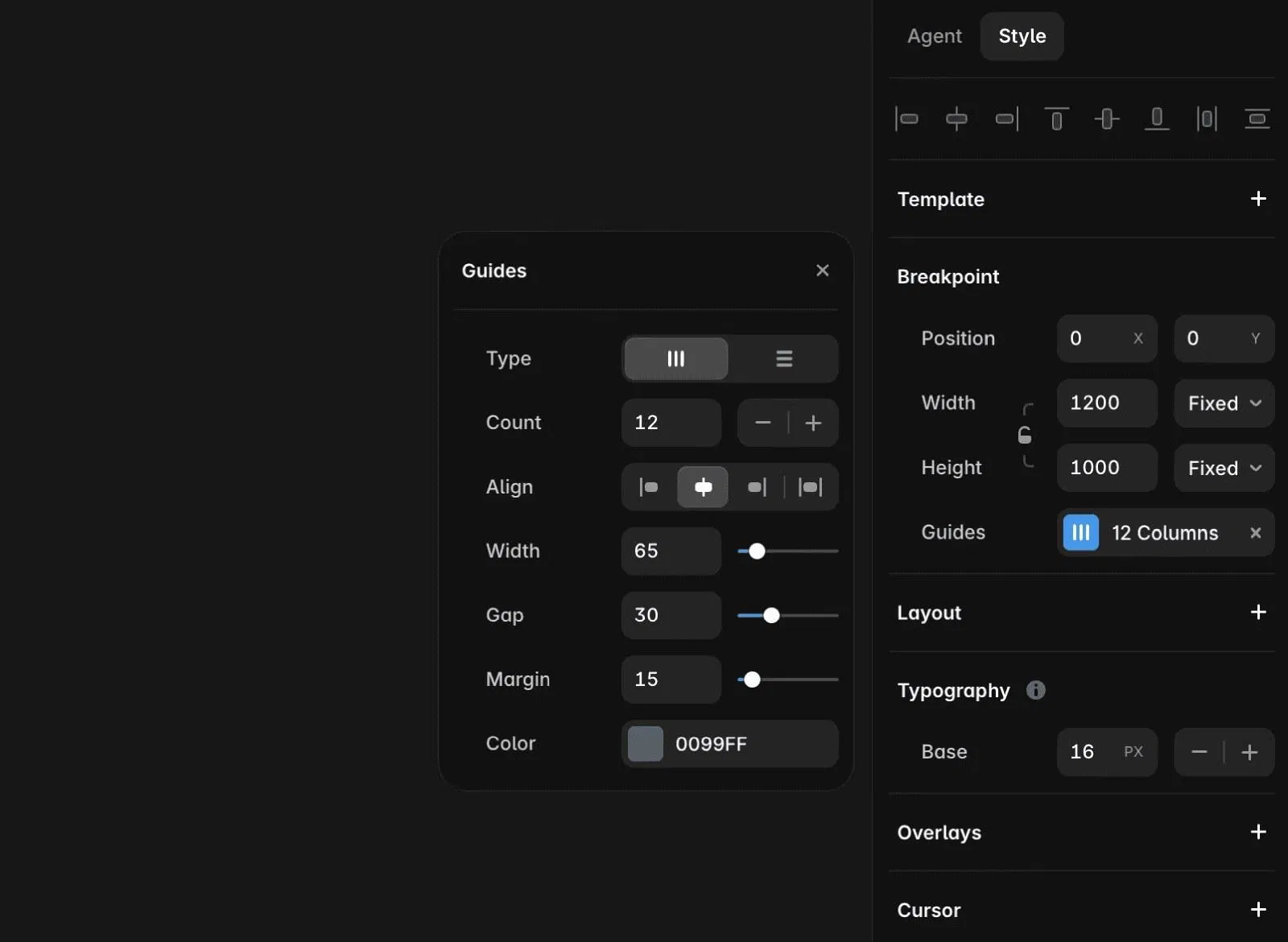
Task: Expand the Template section
Action: [1258, 199]
